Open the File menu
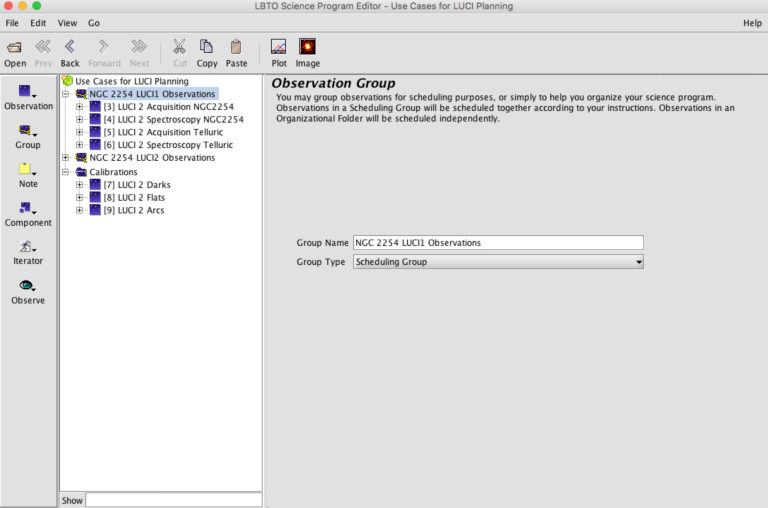The width and height of the screenshot is (768, 508). coord(12,23)
